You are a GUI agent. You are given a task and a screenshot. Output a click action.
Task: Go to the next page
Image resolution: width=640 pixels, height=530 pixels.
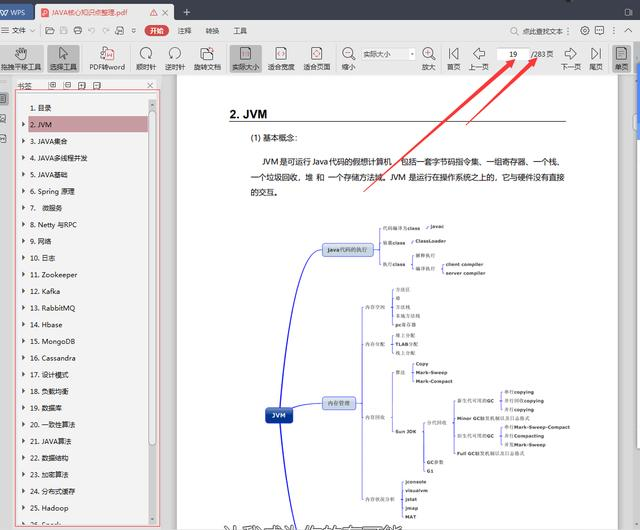click(x=571, y=58)
